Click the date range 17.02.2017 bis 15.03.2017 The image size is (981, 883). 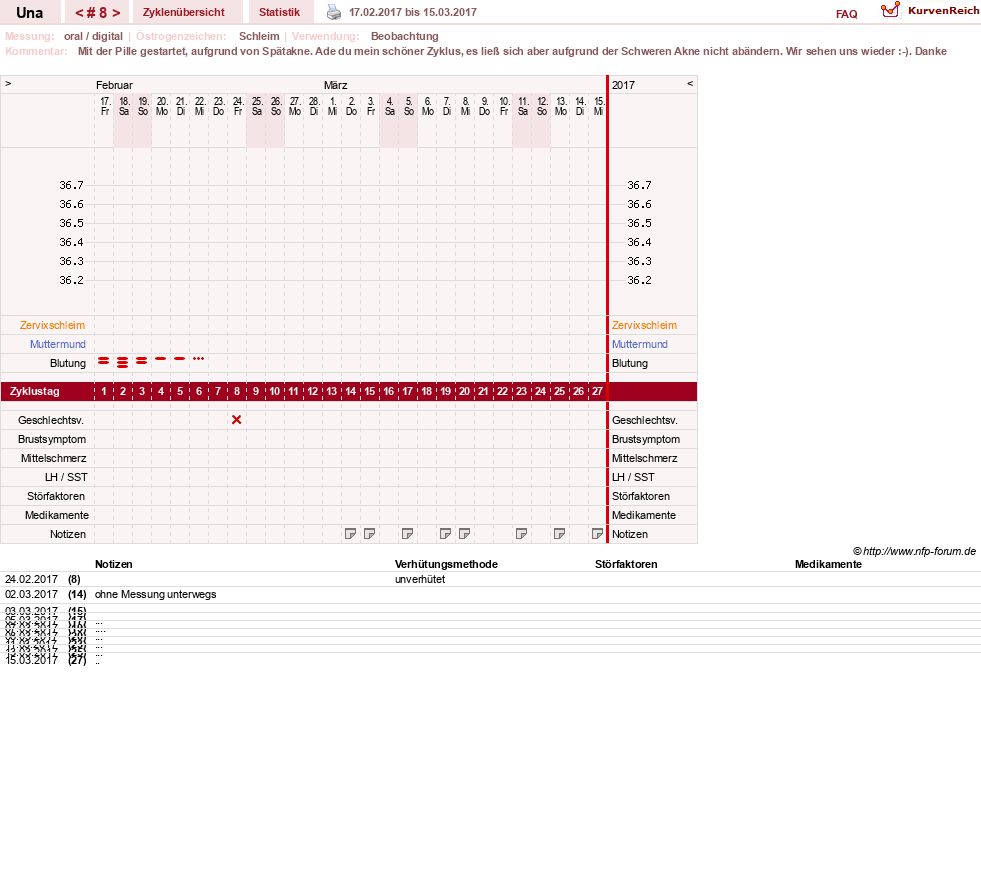point(413,13)
